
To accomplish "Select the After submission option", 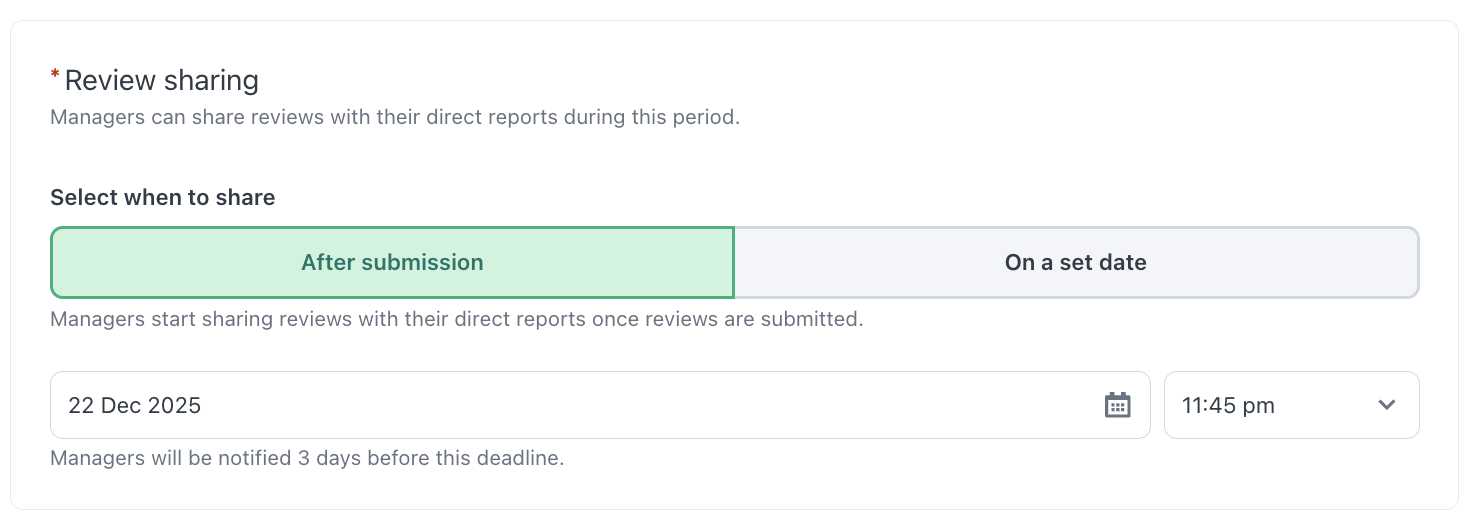I will pos(392,263).
